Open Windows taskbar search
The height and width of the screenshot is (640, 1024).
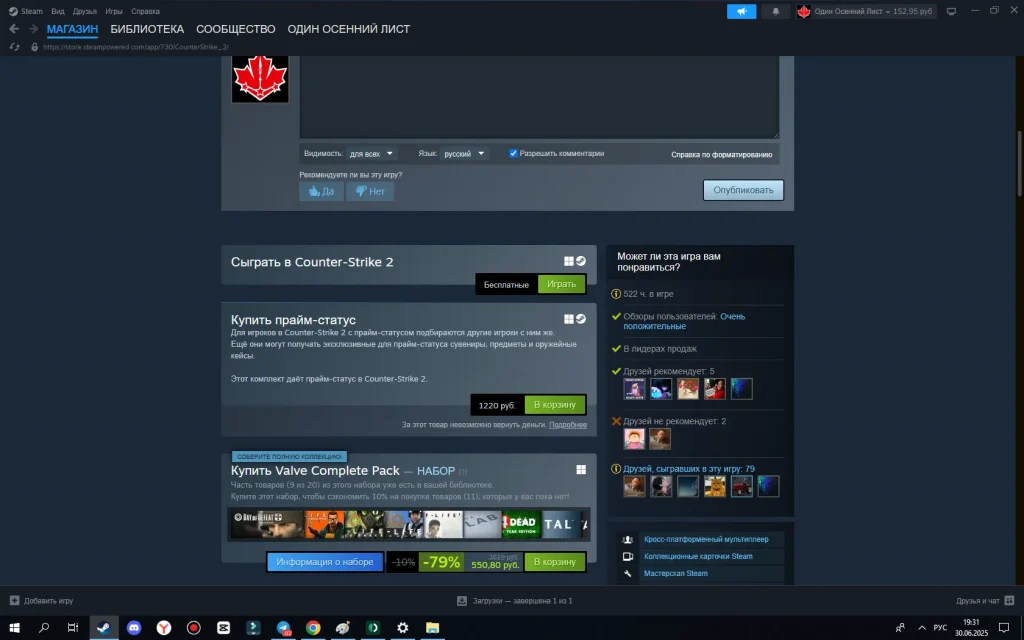[44, 628]
